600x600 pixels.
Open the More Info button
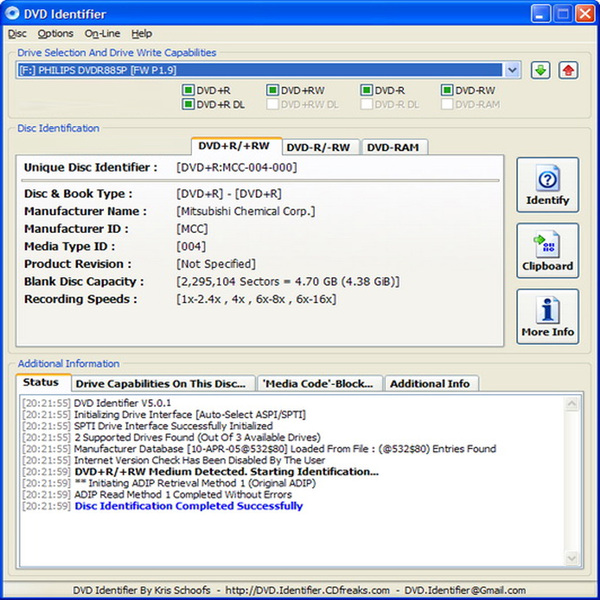(548, 316)
